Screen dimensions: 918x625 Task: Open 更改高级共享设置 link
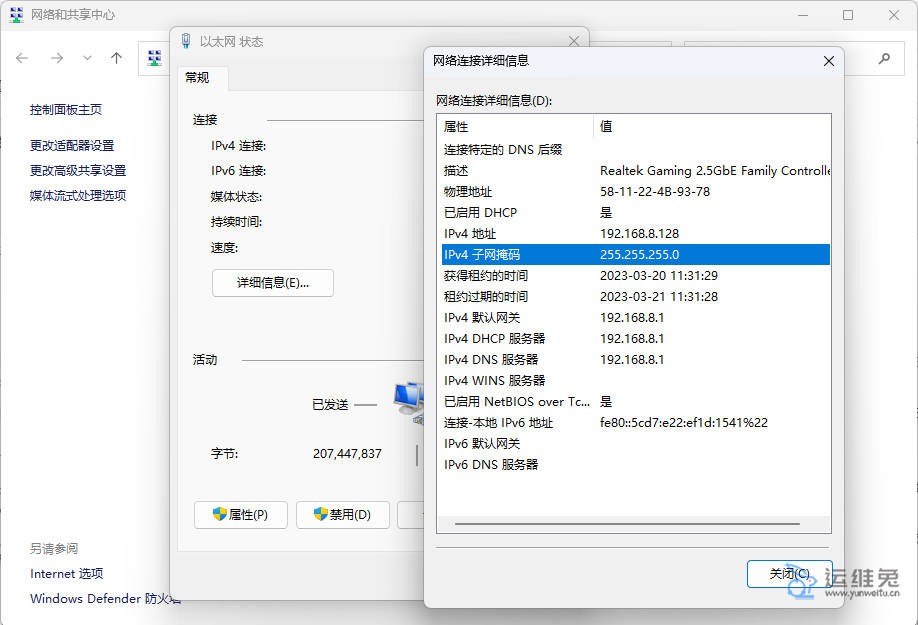pos(78,170)
